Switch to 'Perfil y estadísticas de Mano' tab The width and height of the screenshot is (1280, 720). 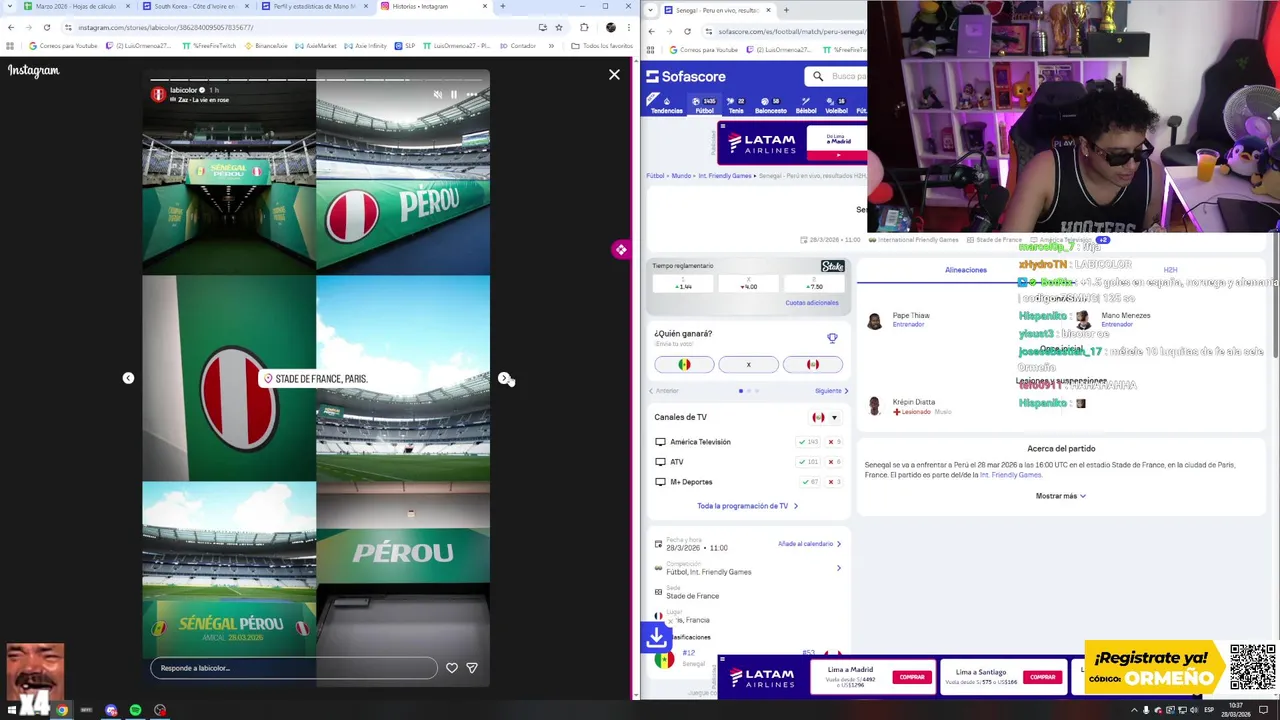[x=315, y=6]
